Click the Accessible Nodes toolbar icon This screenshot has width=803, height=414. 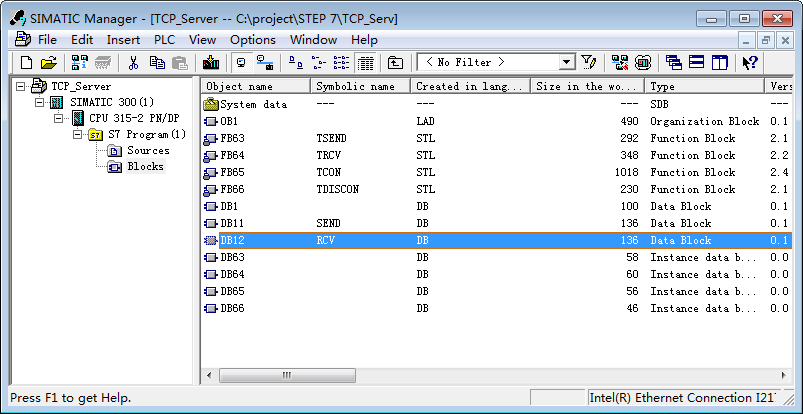(79, 63)
